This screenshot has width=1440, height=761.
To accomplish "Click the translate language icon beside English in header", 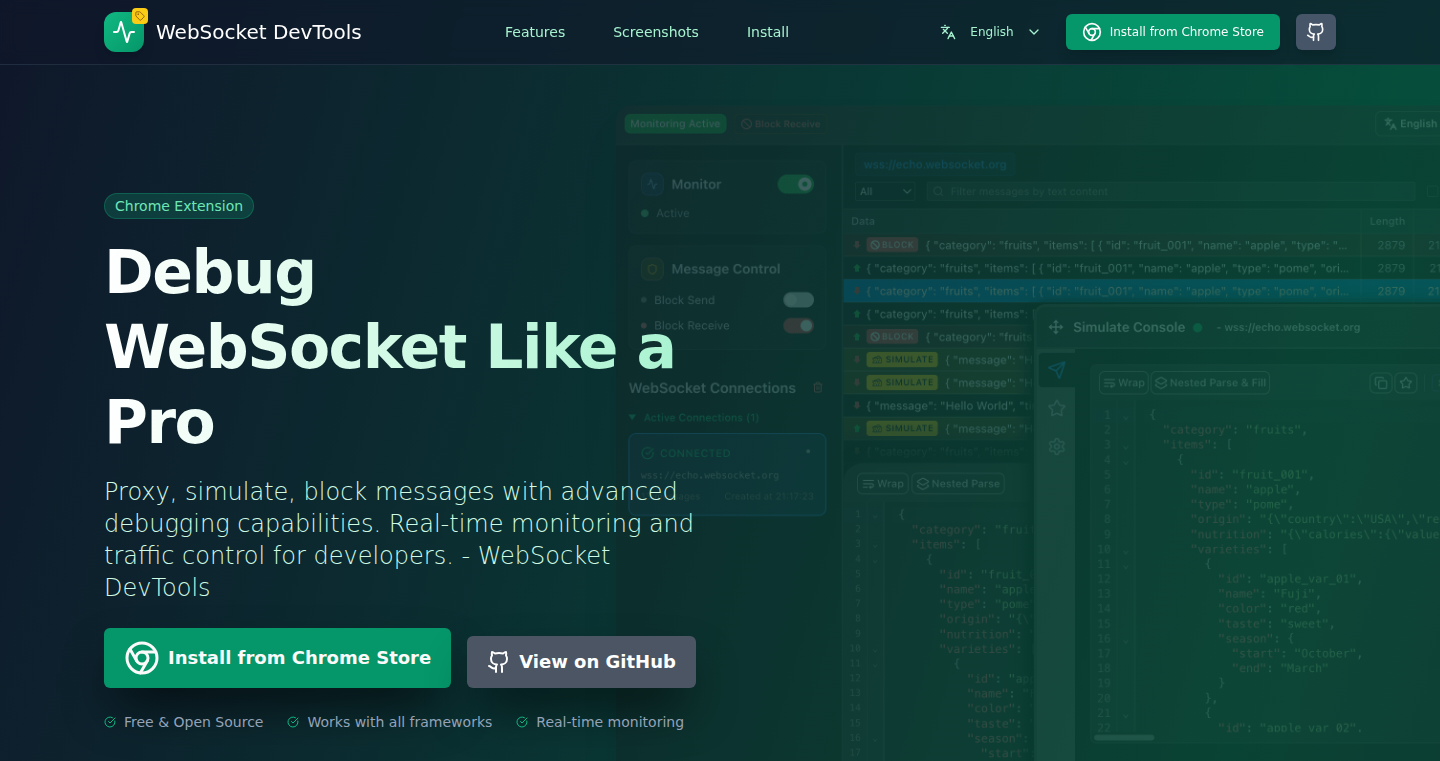I will pyautogui.click(x=948, y=32).
